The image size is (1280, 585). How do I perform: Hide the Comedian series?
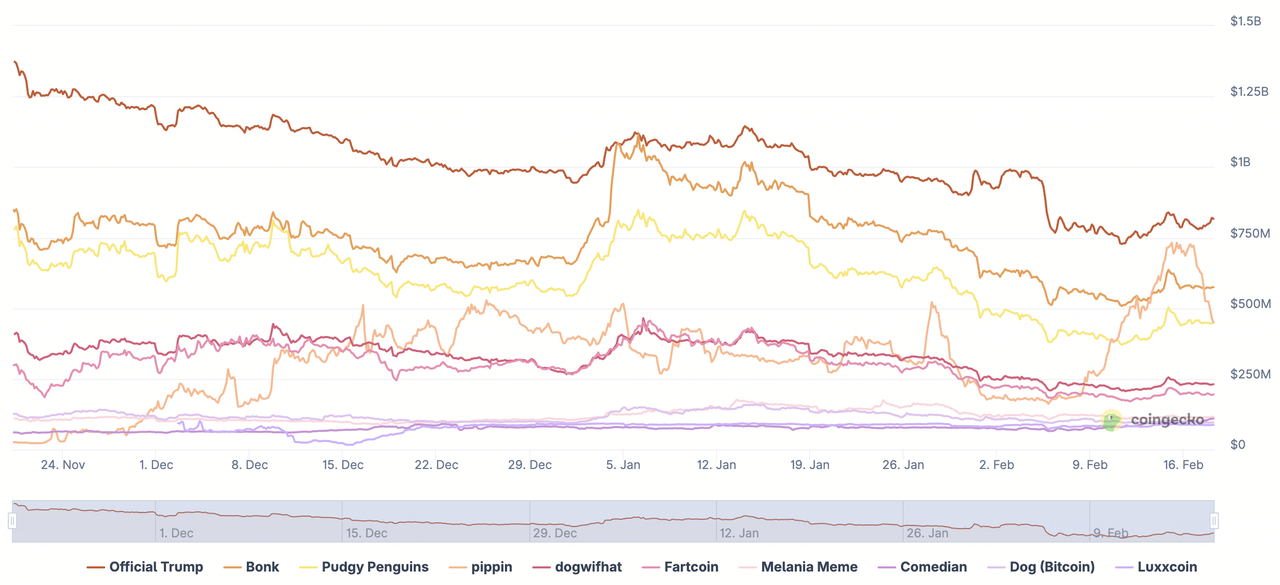pos(933,567)
